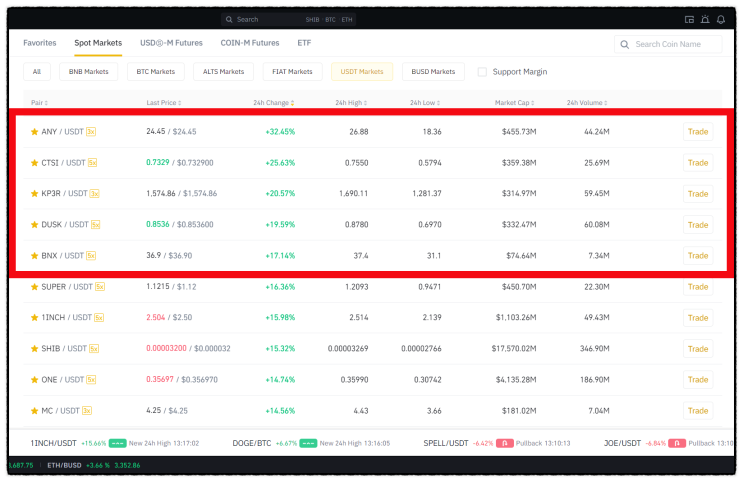This screenshot has width=743, height=482.
Task: Click the BTC search suggestion
Action: (330, 19)
